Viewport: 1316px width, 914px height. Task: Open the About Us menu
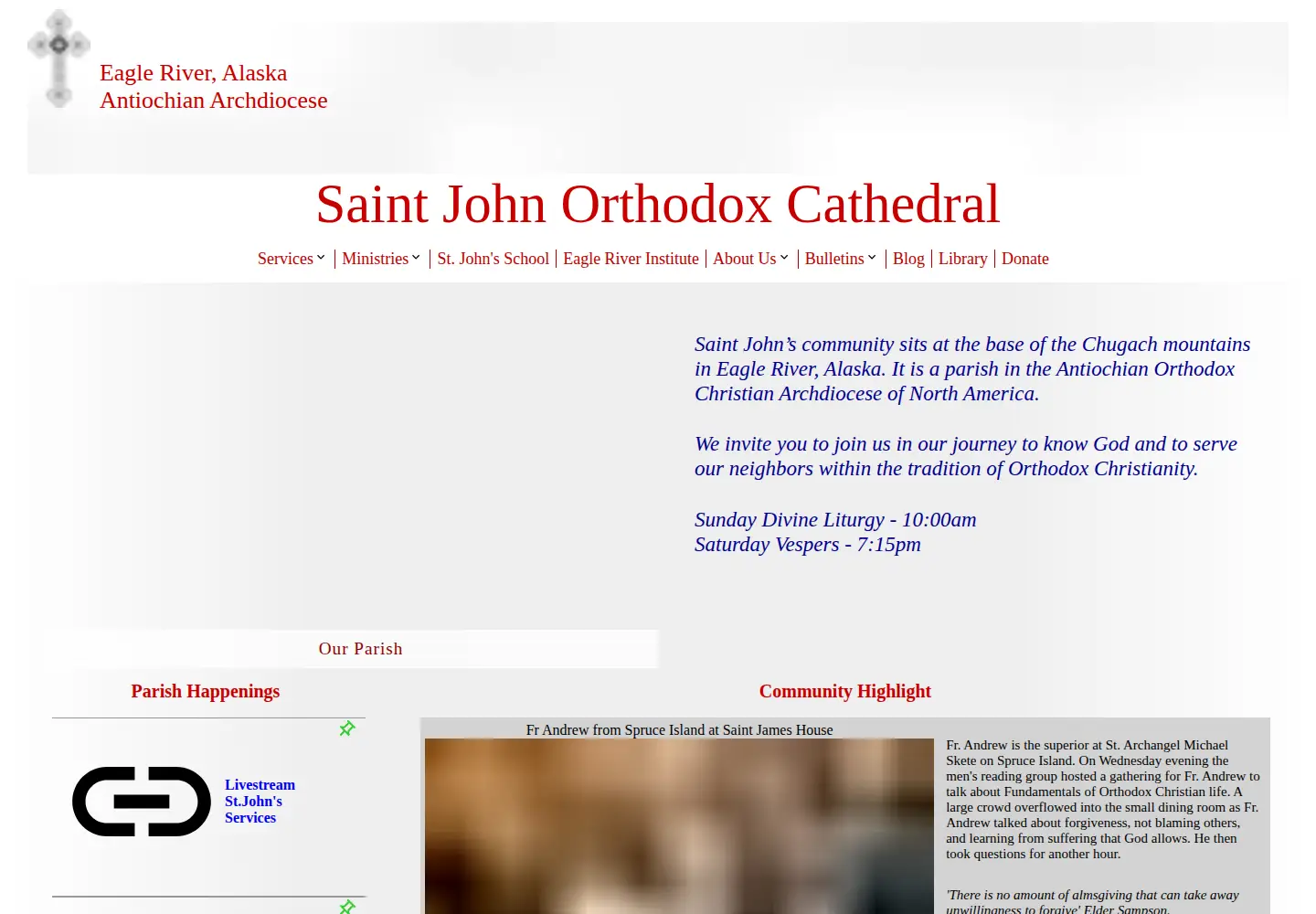(745, 259)
